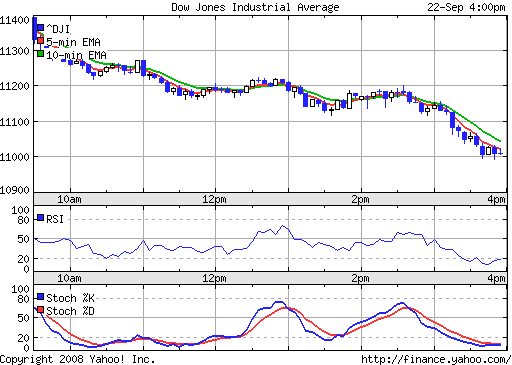Click '10am' on the RSI panel time axis
This screenshot has height=365, width=512.
tap(69, 278)
